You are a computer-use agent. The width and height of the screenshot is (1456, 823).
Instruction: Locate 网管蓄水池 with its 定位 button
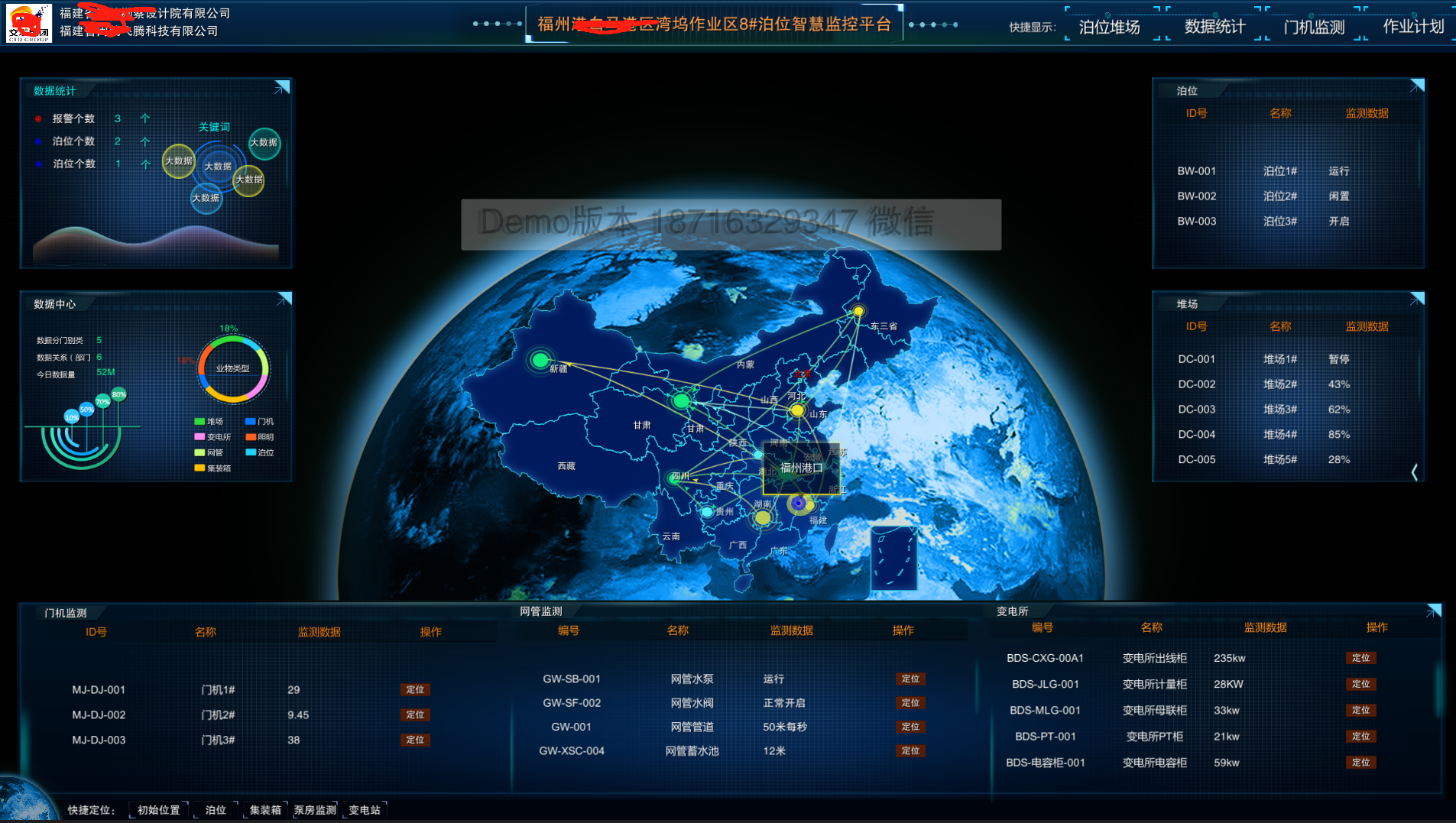point(910,750)
